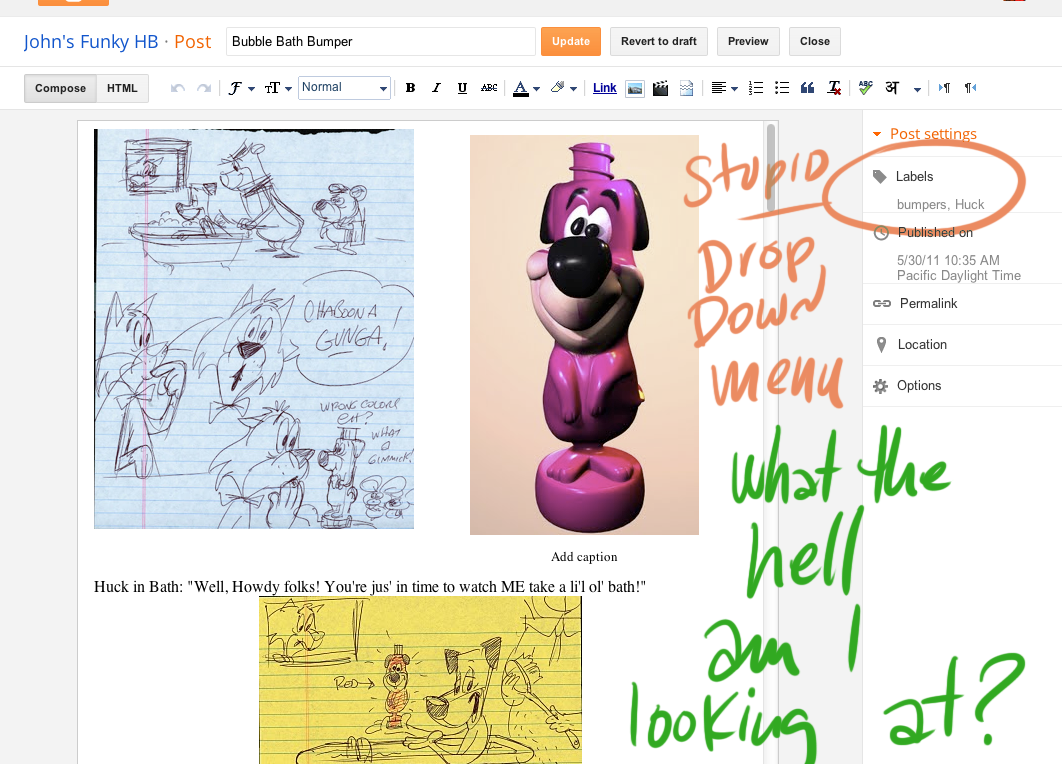1062x764 pixels.
Task: Click the remove formatting icon
Action: 834,88
